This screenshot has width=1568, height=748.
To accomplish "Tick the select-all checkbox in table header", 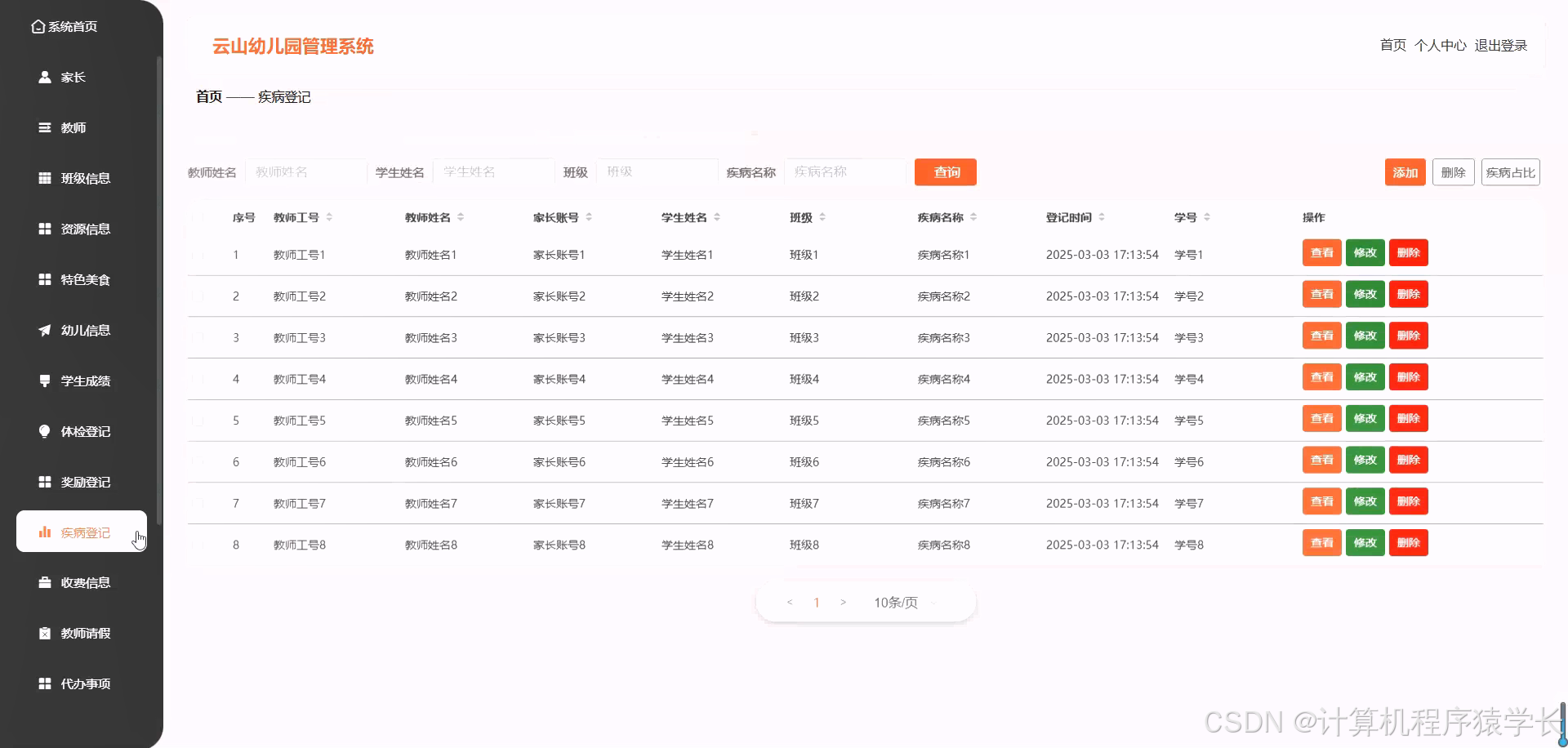I will [x=198, y=217].
